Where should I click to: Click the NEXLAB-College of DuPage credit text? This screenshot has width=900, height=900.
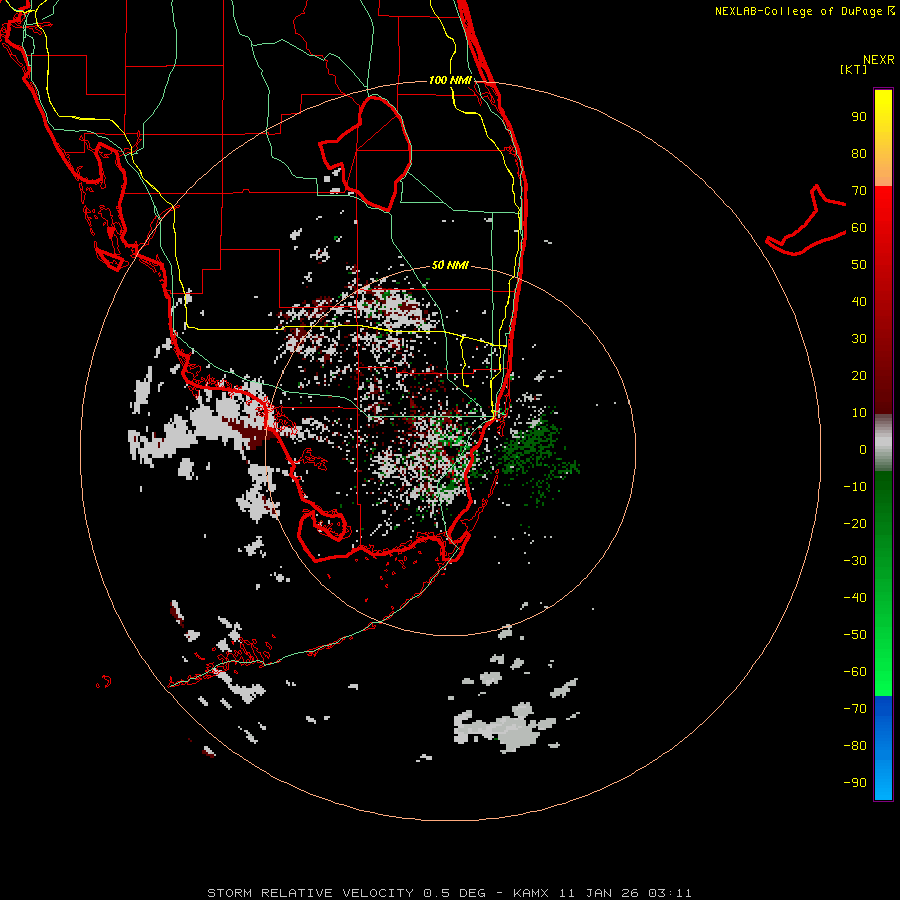[798, 11]
